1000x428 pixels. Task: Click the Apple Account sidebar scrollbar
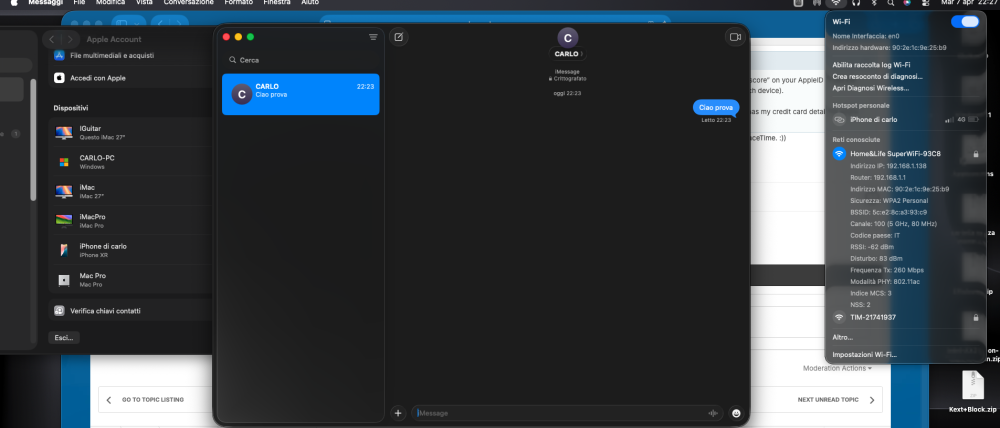(x=33, y=139)
